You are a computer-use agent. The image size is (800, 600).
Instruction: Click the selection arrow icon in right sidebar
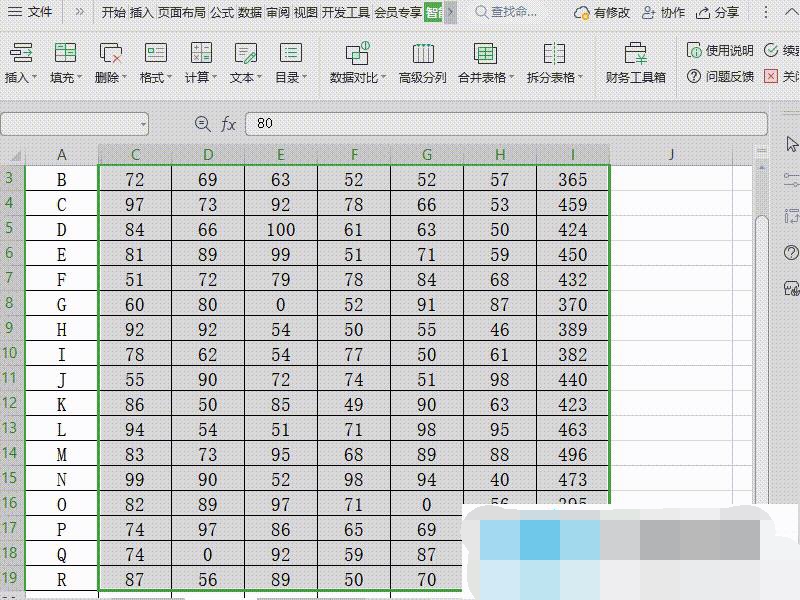(791, 145)
